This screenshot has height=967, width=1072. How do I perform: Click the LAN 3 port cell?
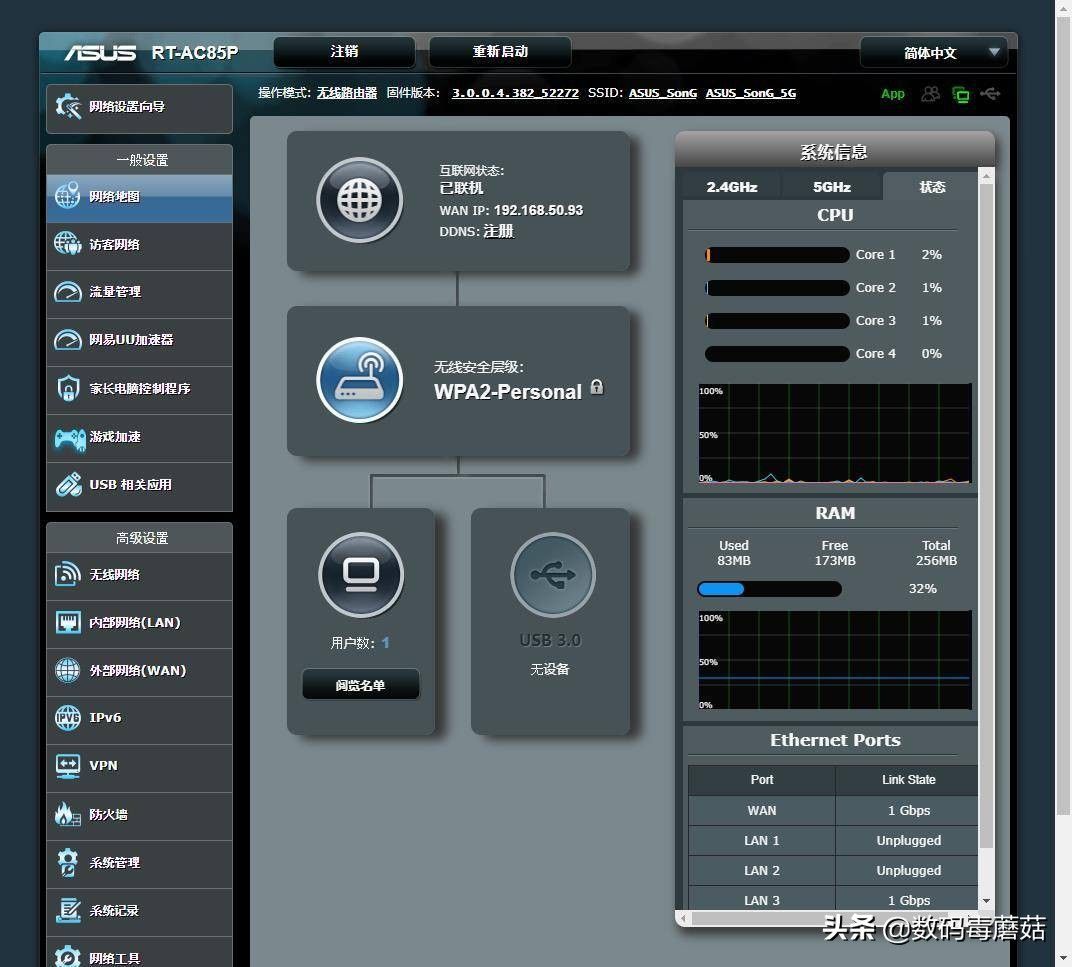tap(762, 901)
